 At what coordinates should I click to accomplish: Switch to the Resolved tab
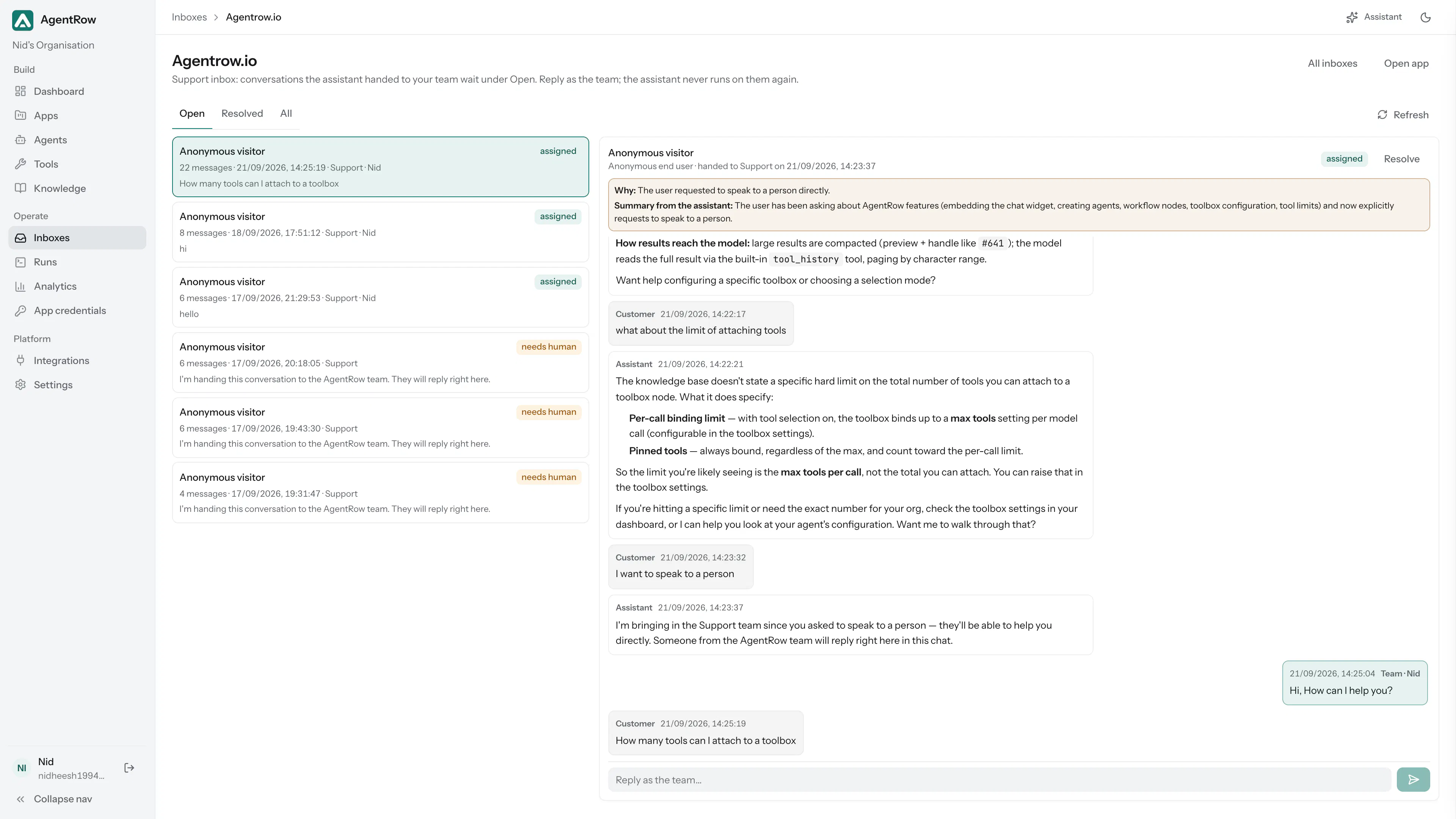242,114
